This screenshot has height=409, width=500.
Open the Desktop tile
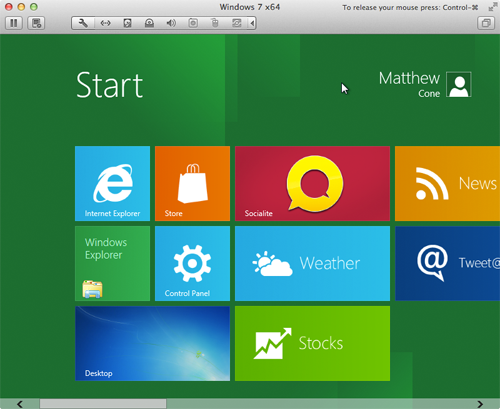[152, 343]
